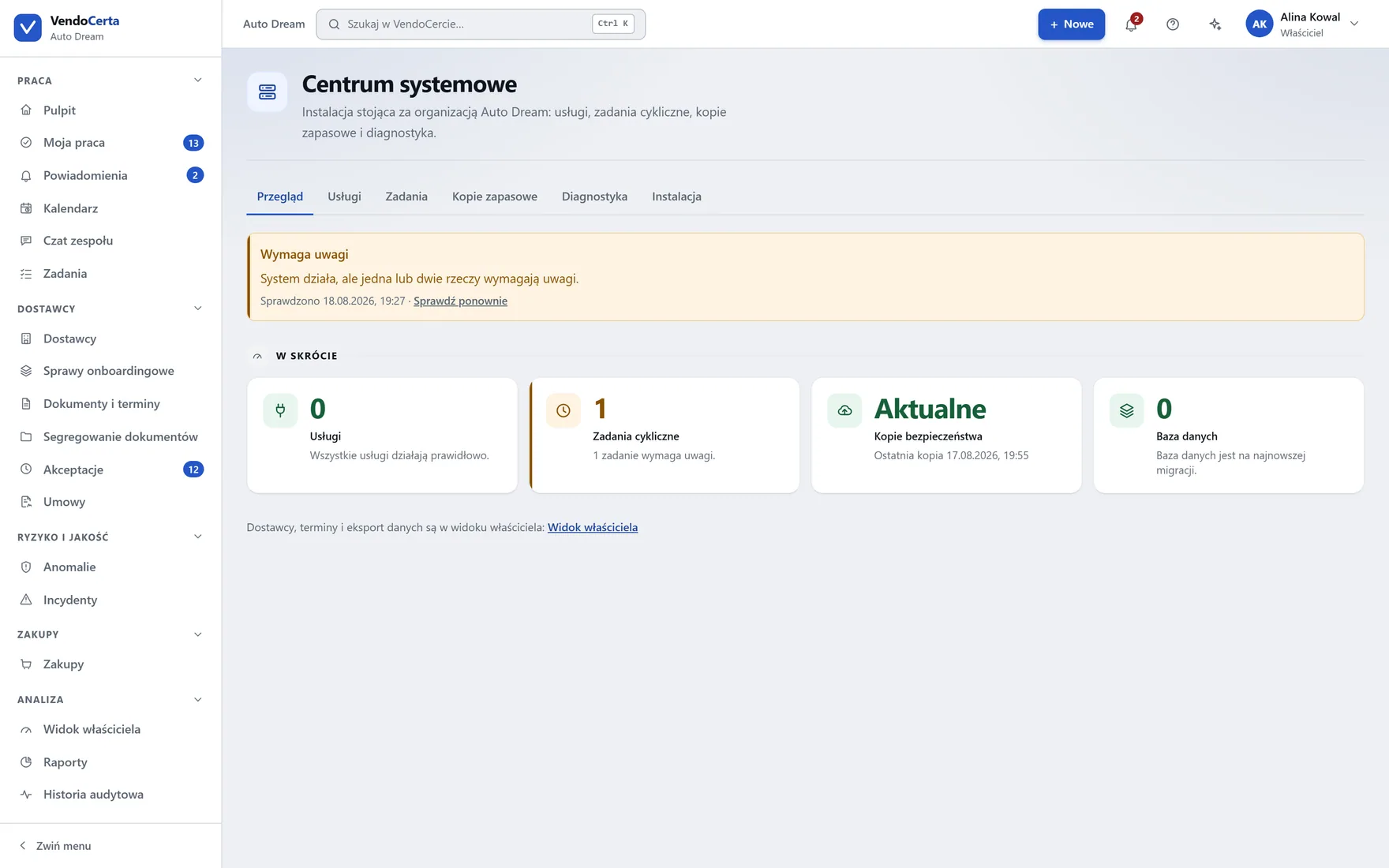The width and height of the screenshot is (1389, 868).
Task: Select text '1 zadanie wymaga uwagi.'
Action: click(x=653, y=455)
